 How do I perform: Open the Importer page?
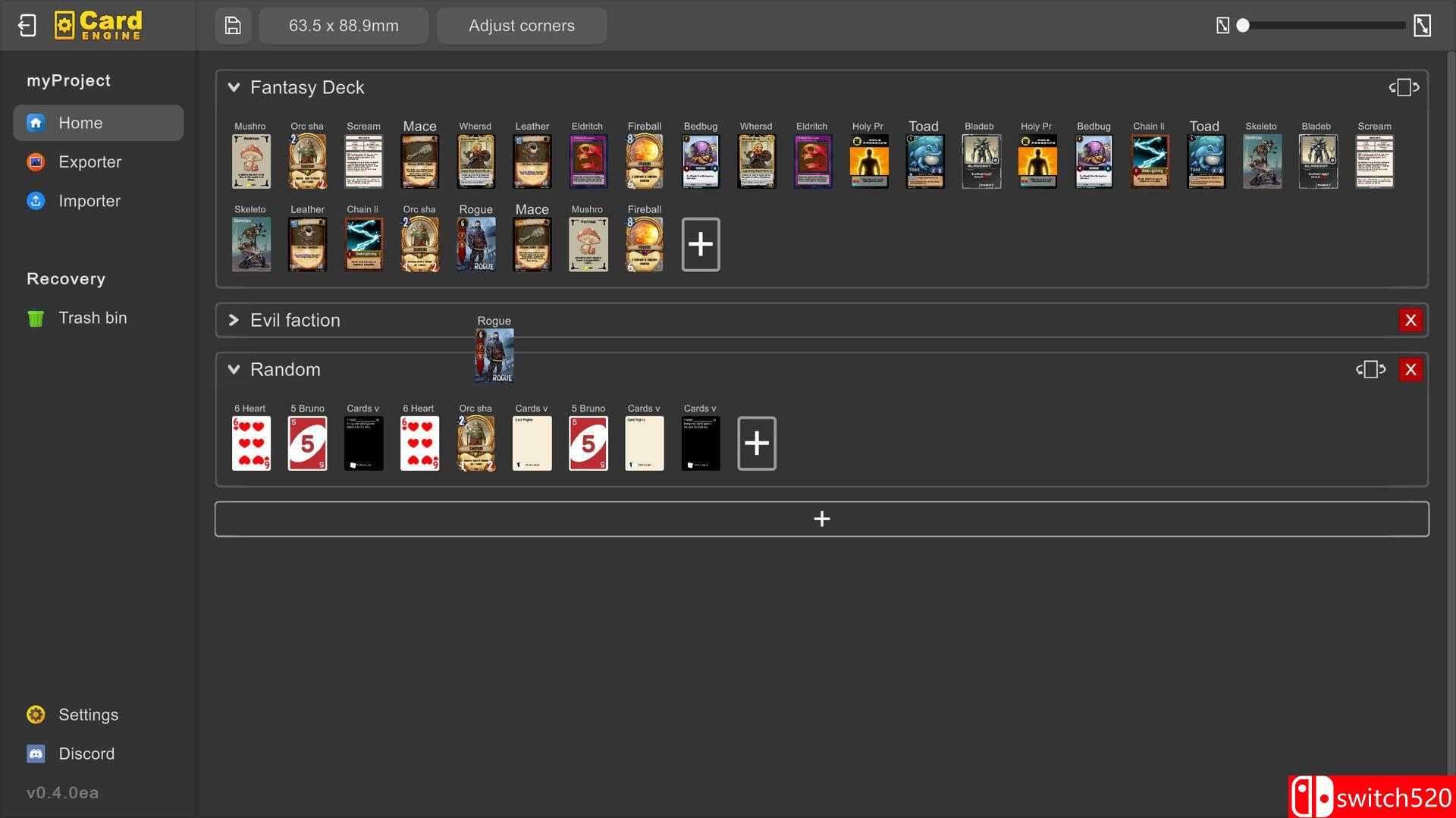pyautogui.click(x=89, y=201)
